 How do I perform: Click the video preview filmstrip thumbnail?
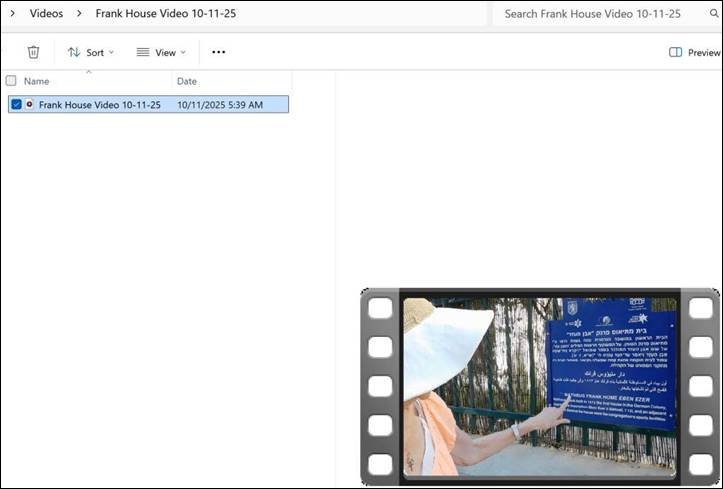click(540, 387)
